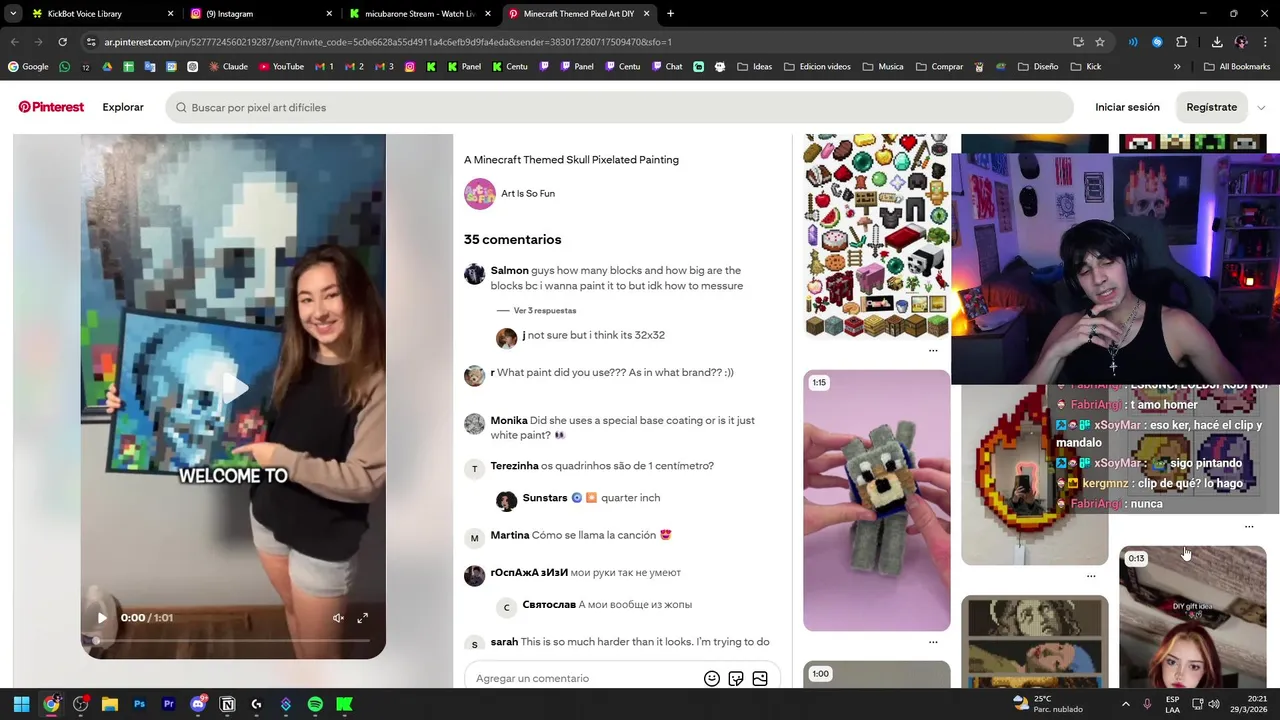Open Salmon commenter profile
The image size is (1280, 720).
pyautogui.click(x=509, y=270)
